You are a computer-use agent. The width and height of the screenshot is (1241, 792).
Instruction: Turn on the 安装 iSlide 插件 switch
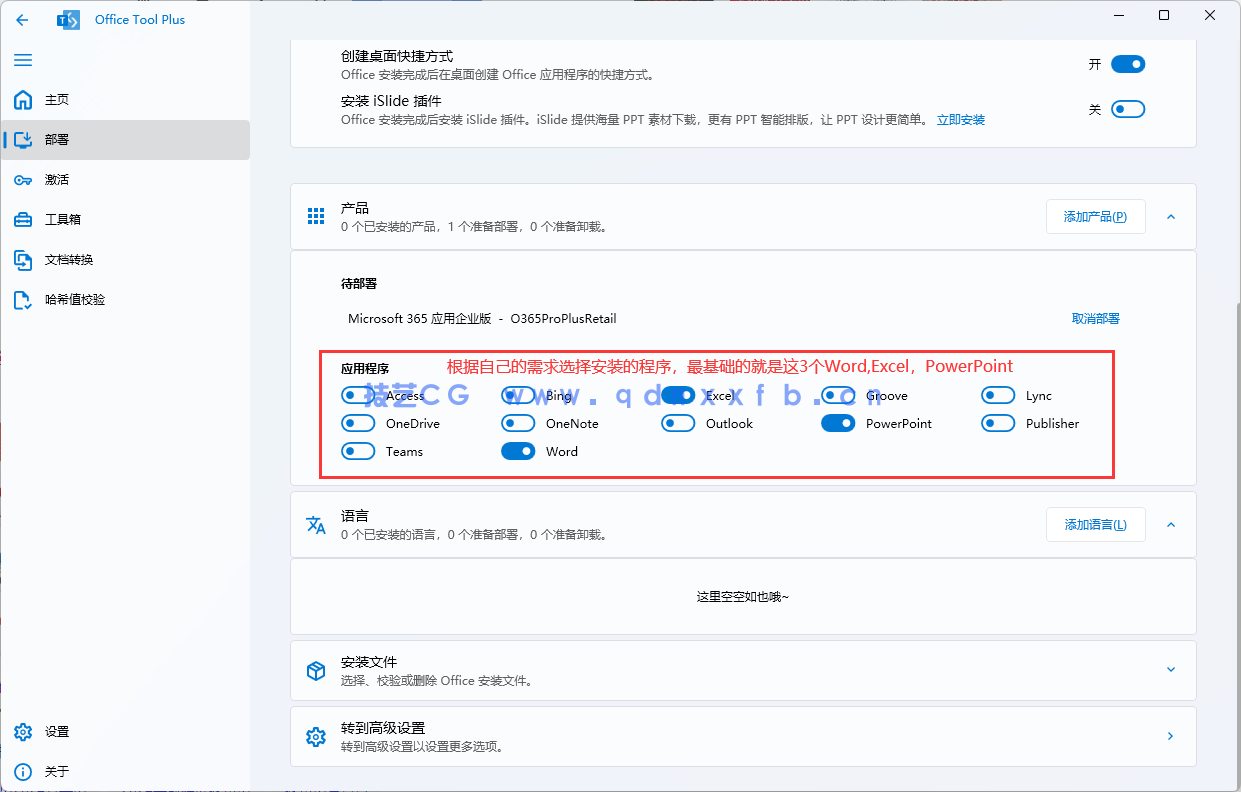point(1127,108)
